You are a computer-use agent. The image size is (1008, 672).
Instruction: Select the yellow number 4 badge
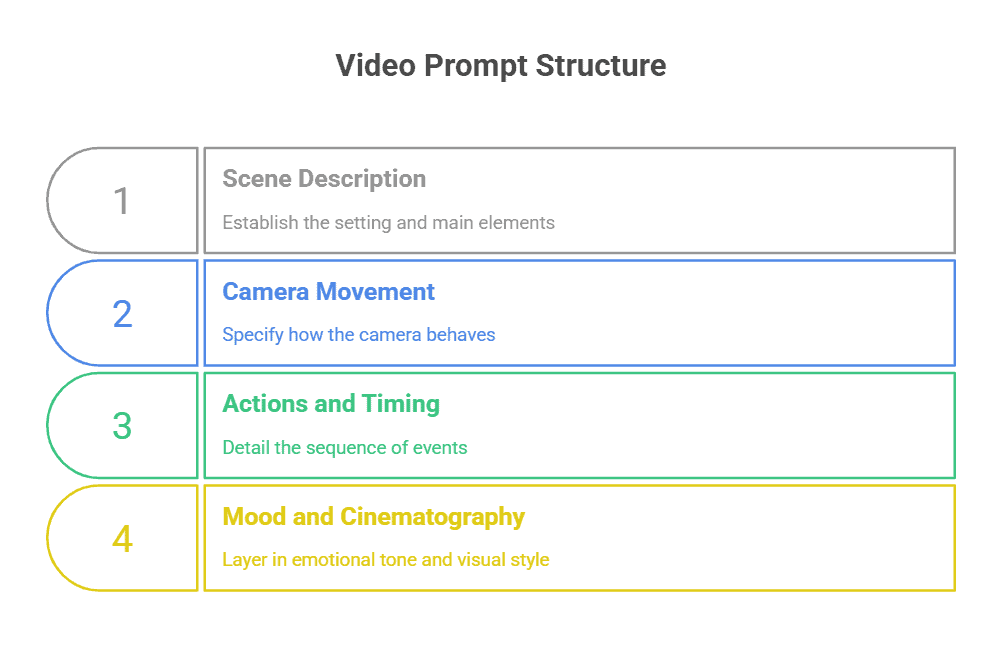[x=122, y=539]
